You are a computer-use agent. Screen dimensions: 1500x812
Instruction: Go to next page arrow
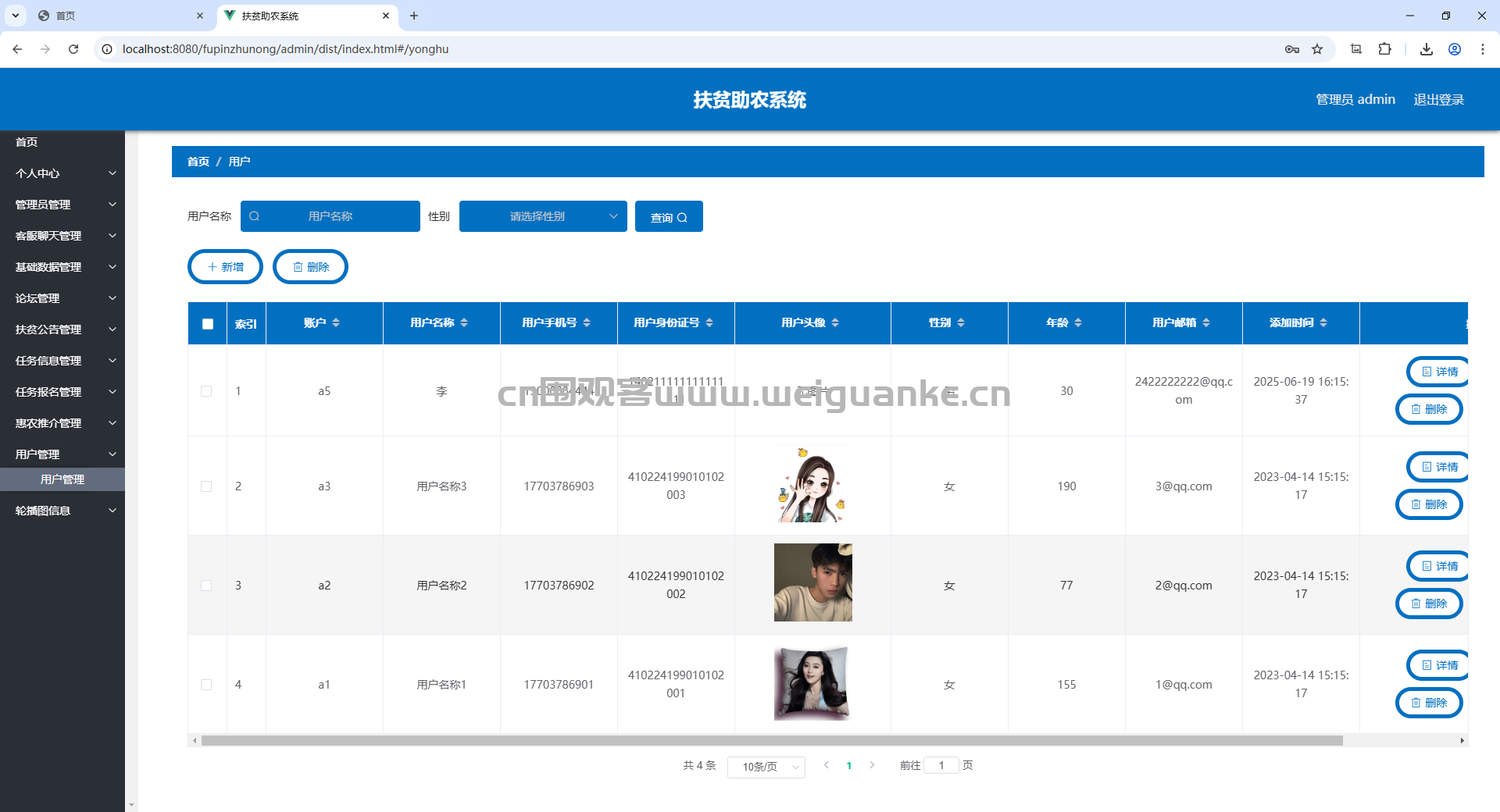872,765
